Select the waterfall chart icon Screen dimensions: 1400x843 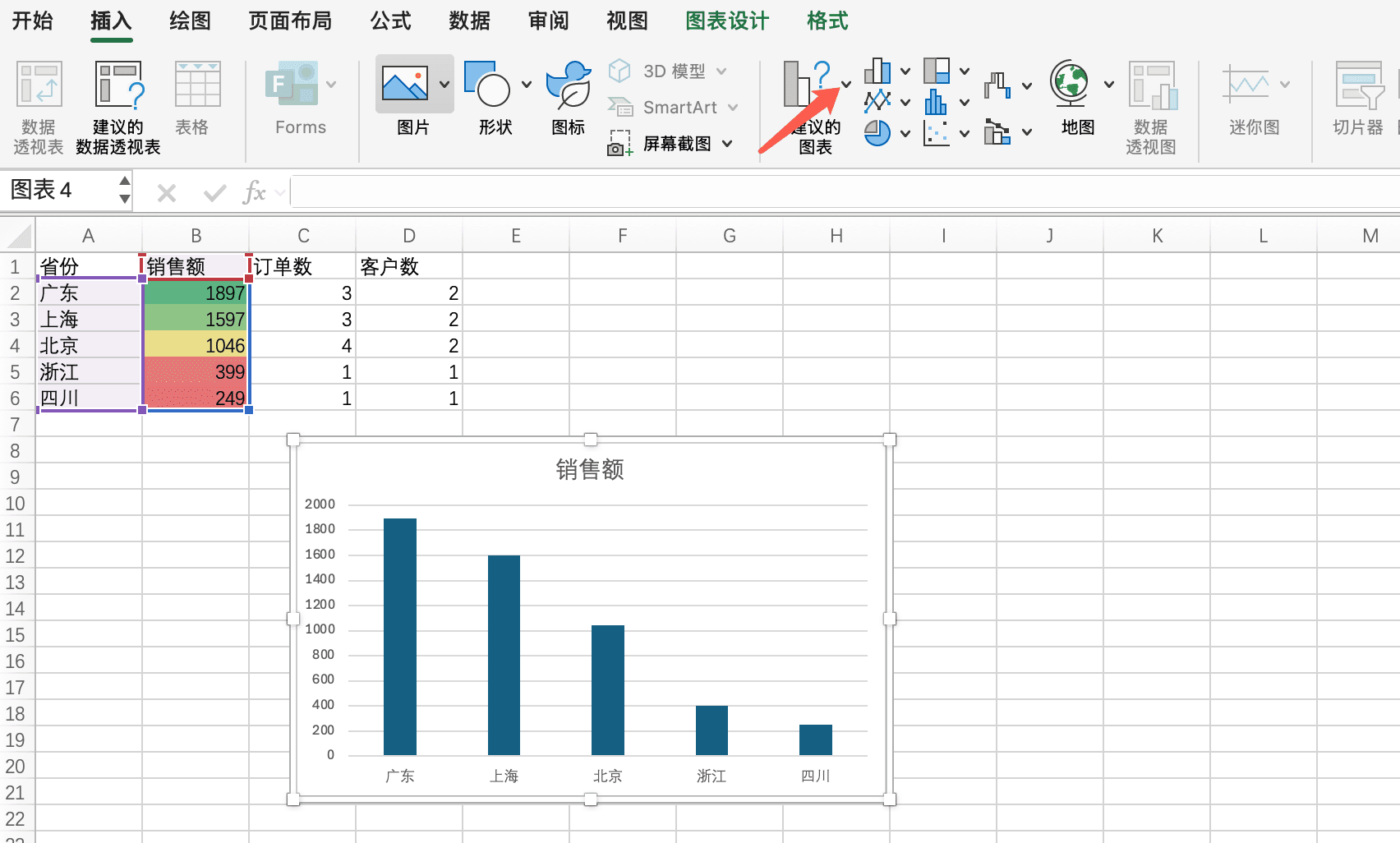coord(996,85)
